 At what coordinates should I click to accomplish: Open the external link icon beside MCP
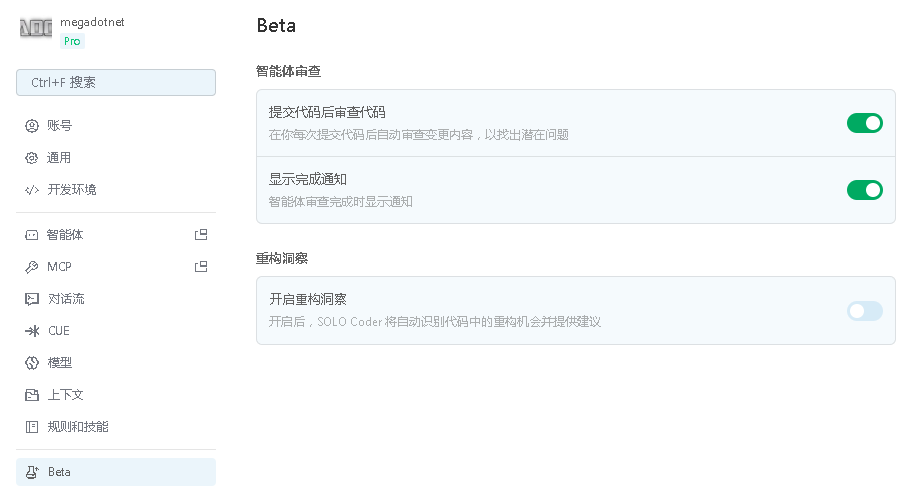(x=201, y=267)
